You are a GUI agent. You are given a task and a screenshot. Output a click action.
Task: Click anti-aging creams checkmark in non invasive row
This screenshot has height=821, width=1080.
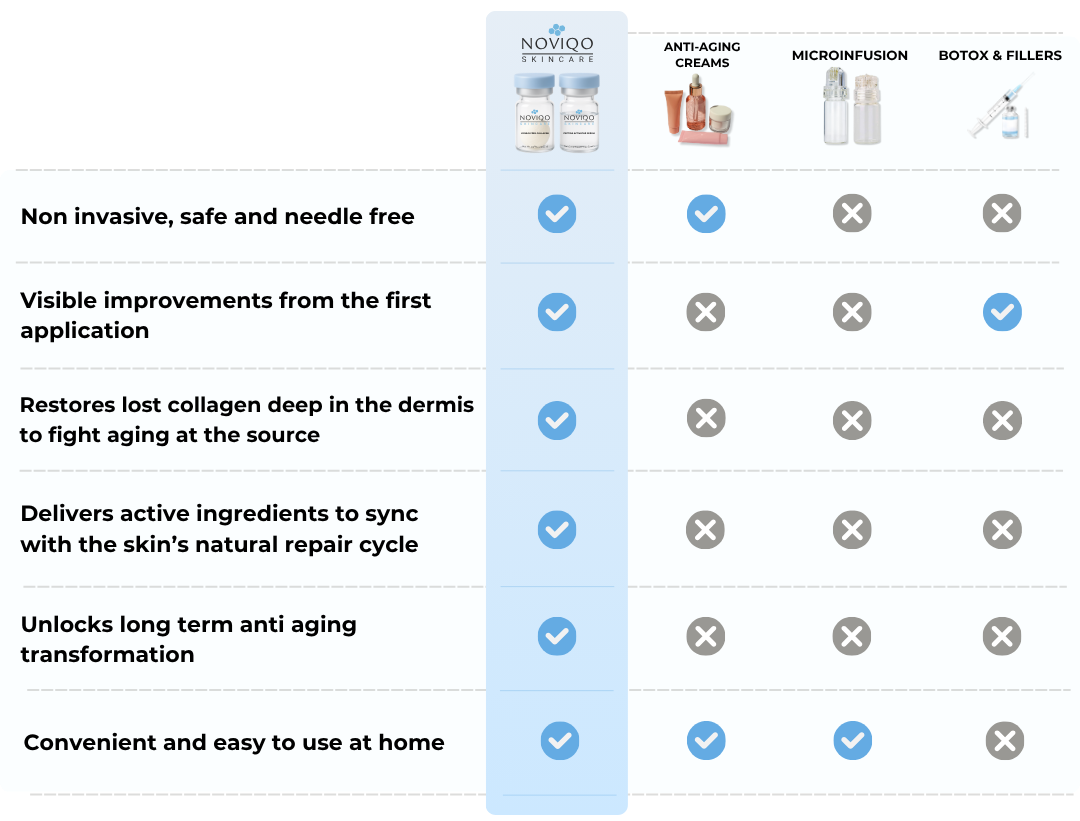point(706,214)
